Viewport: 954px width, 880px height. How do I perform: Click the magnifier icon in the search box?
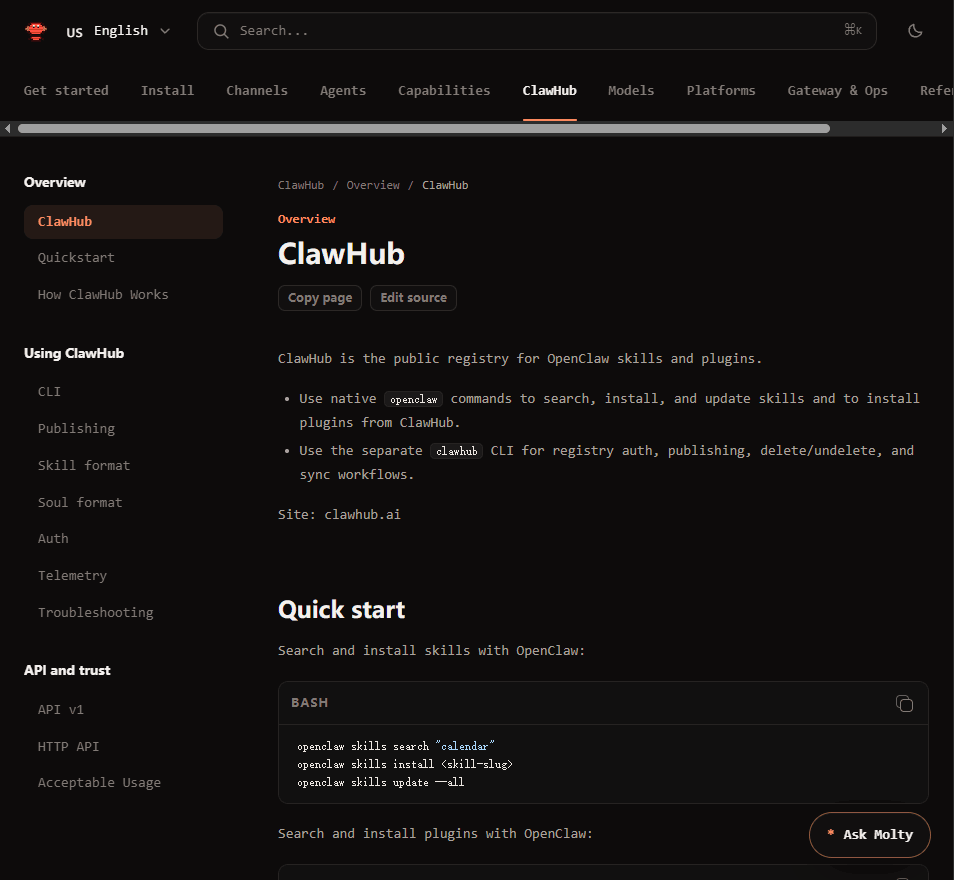(x=221, y=31)
